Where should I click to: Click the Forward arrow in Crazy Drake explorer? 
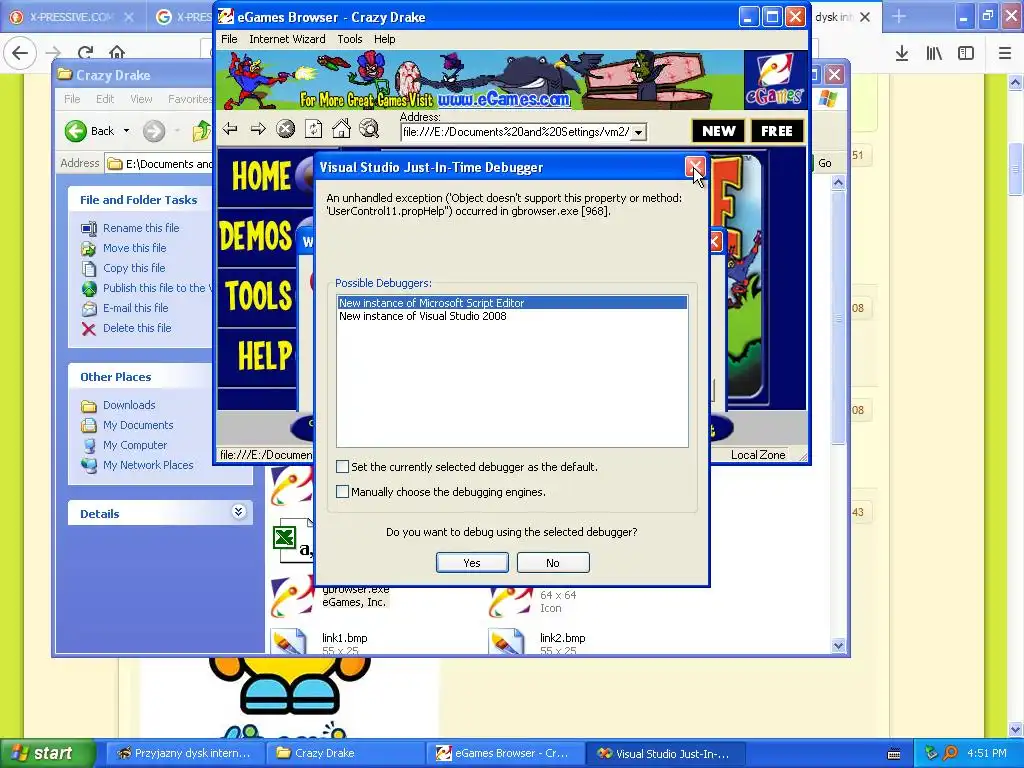coord(154,131)
